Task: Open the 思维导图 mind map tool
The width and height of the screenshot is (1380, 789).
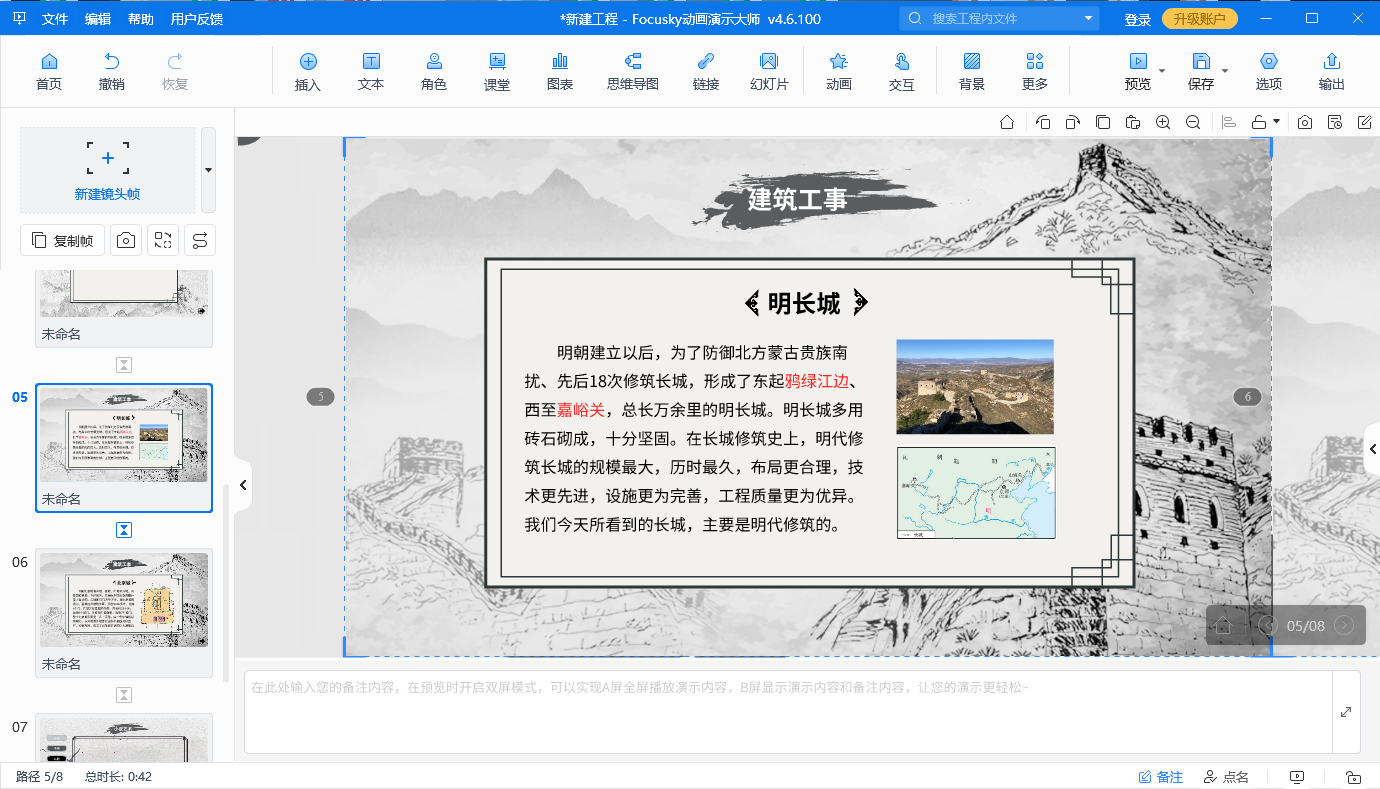Action: pos(633,72)
